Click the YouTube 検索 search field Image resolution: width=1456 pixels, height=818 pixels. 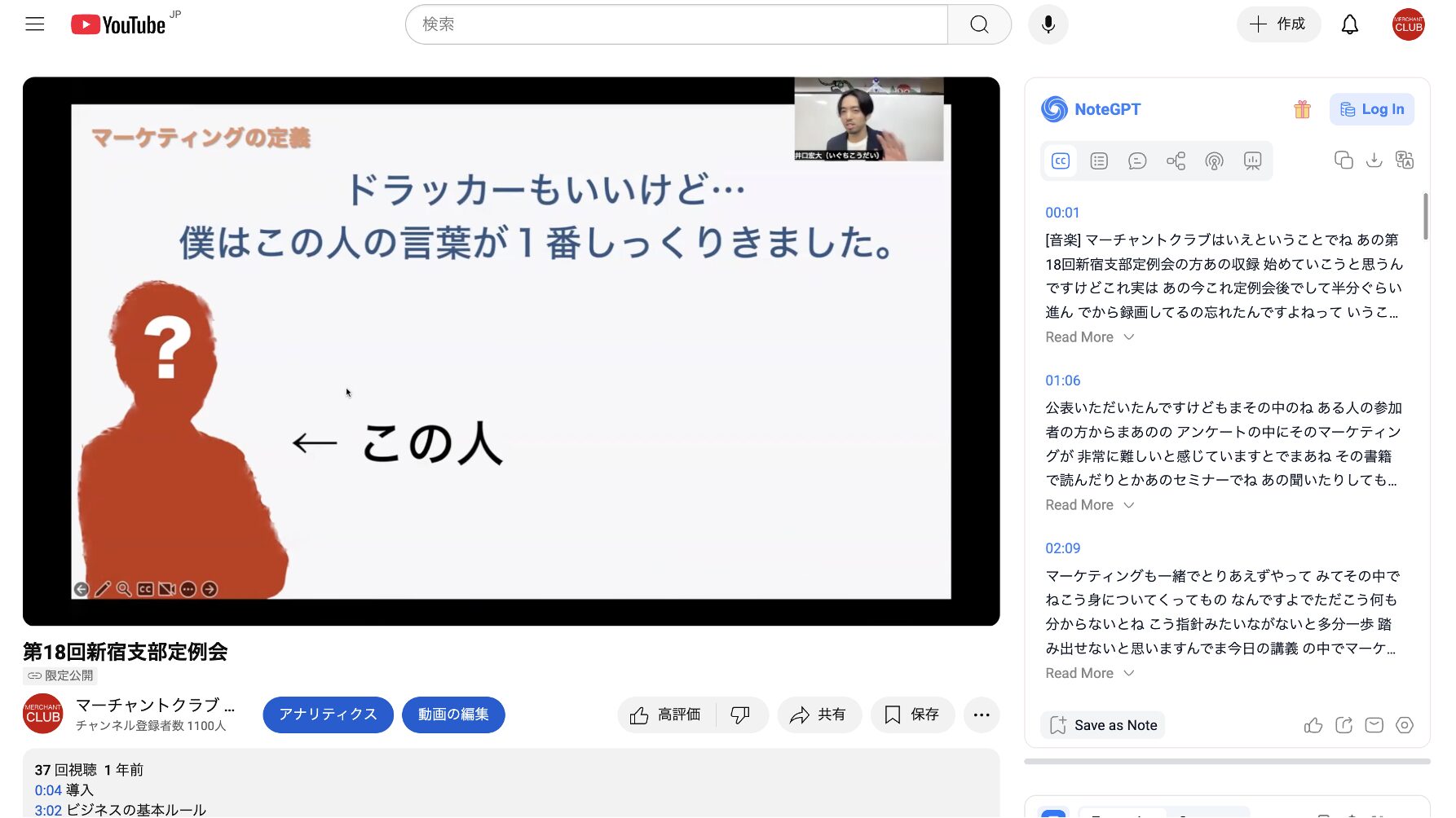pyautogui.click(x=677, y=24)
